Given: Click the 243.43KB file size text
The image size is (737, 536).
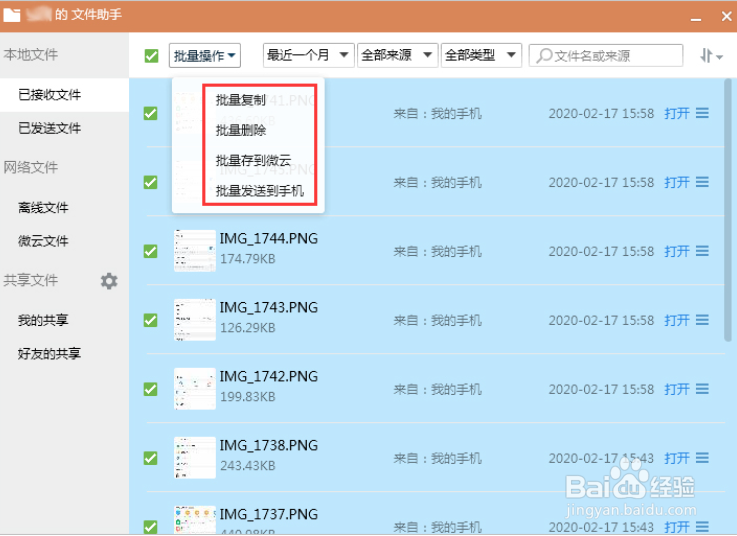Looking at the screenshot, I should pos(248,465).
